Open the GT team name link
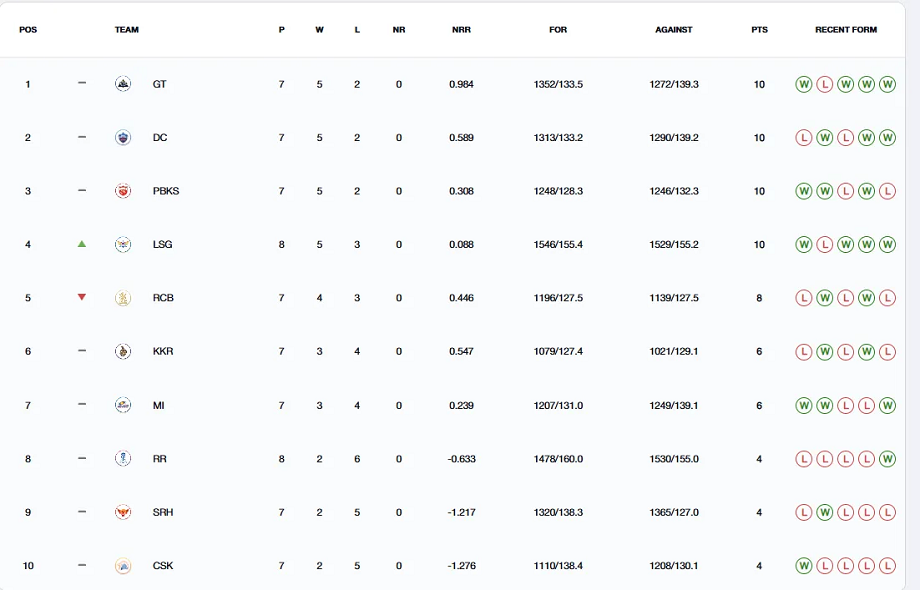Screen dimensions: 920x590 [x=160, y=85]
